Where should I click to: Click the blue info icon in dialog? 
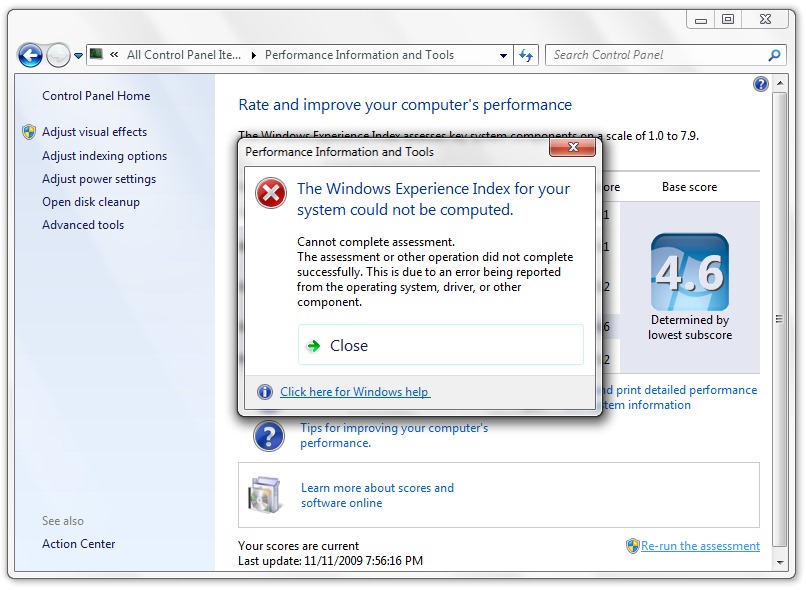coord(264,392)
